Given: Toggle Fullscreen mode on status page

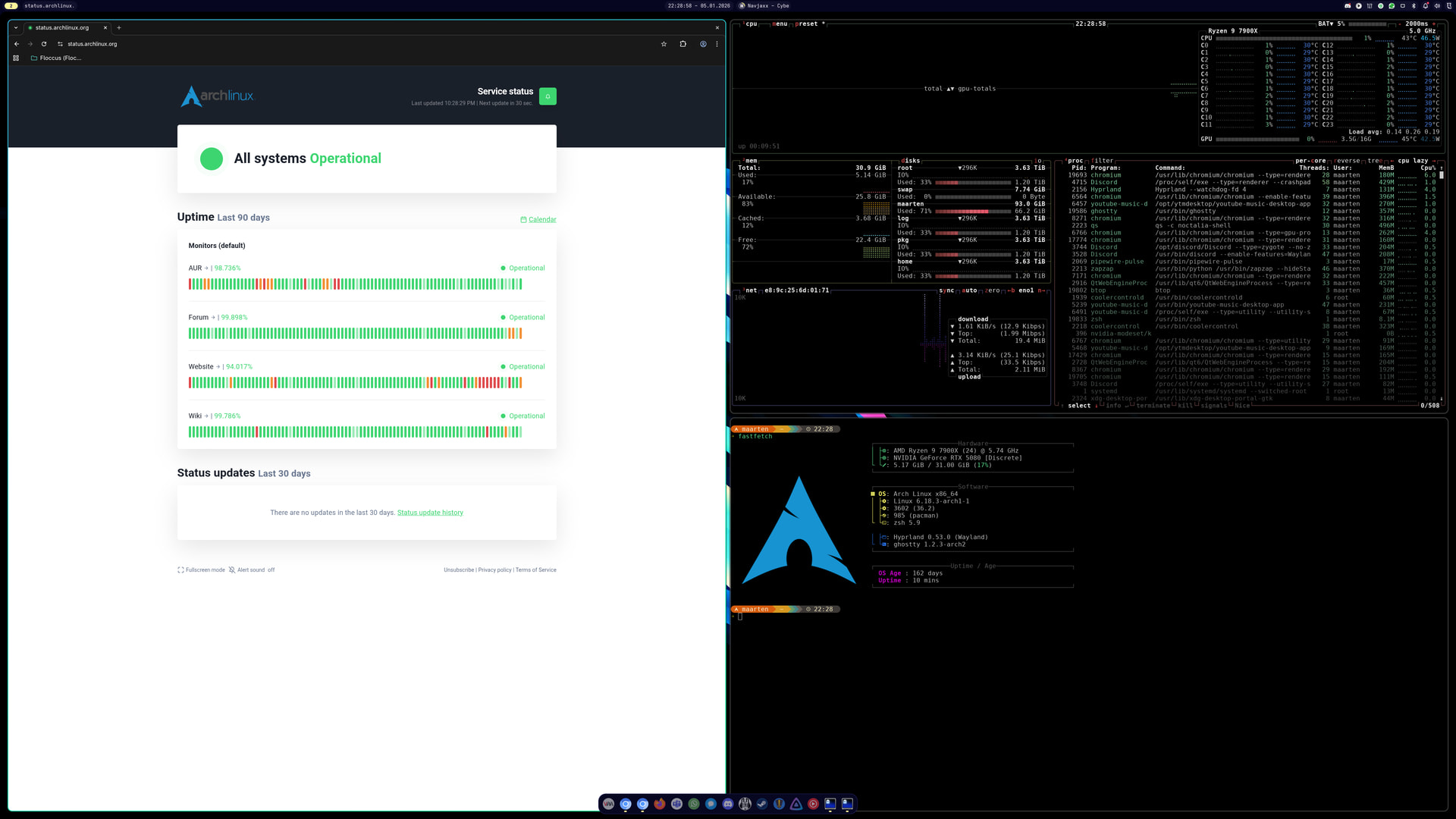Looking at the screenshot, I should (x=201, y=570).
